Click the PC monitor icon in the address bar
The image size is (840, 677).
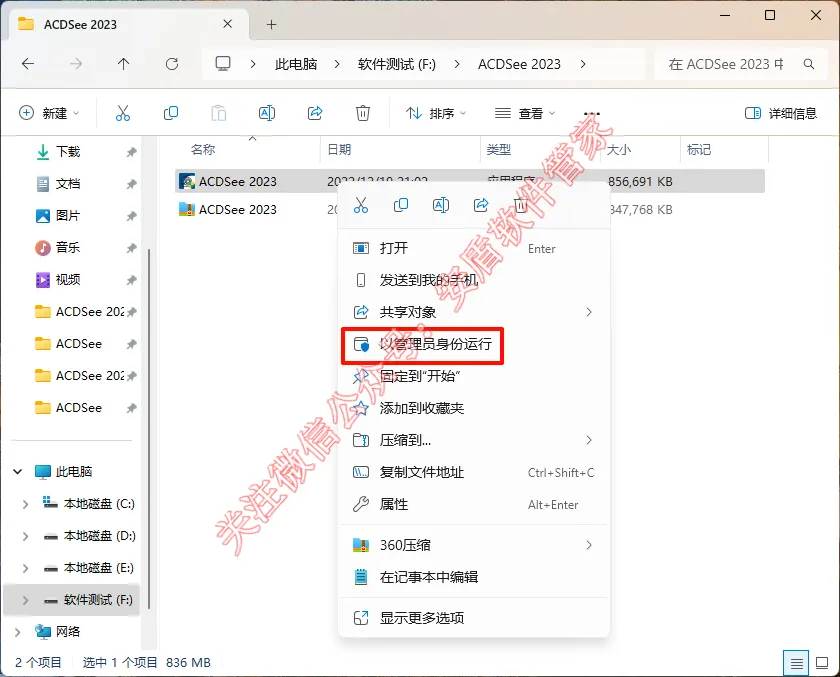[x=223, y=64]
